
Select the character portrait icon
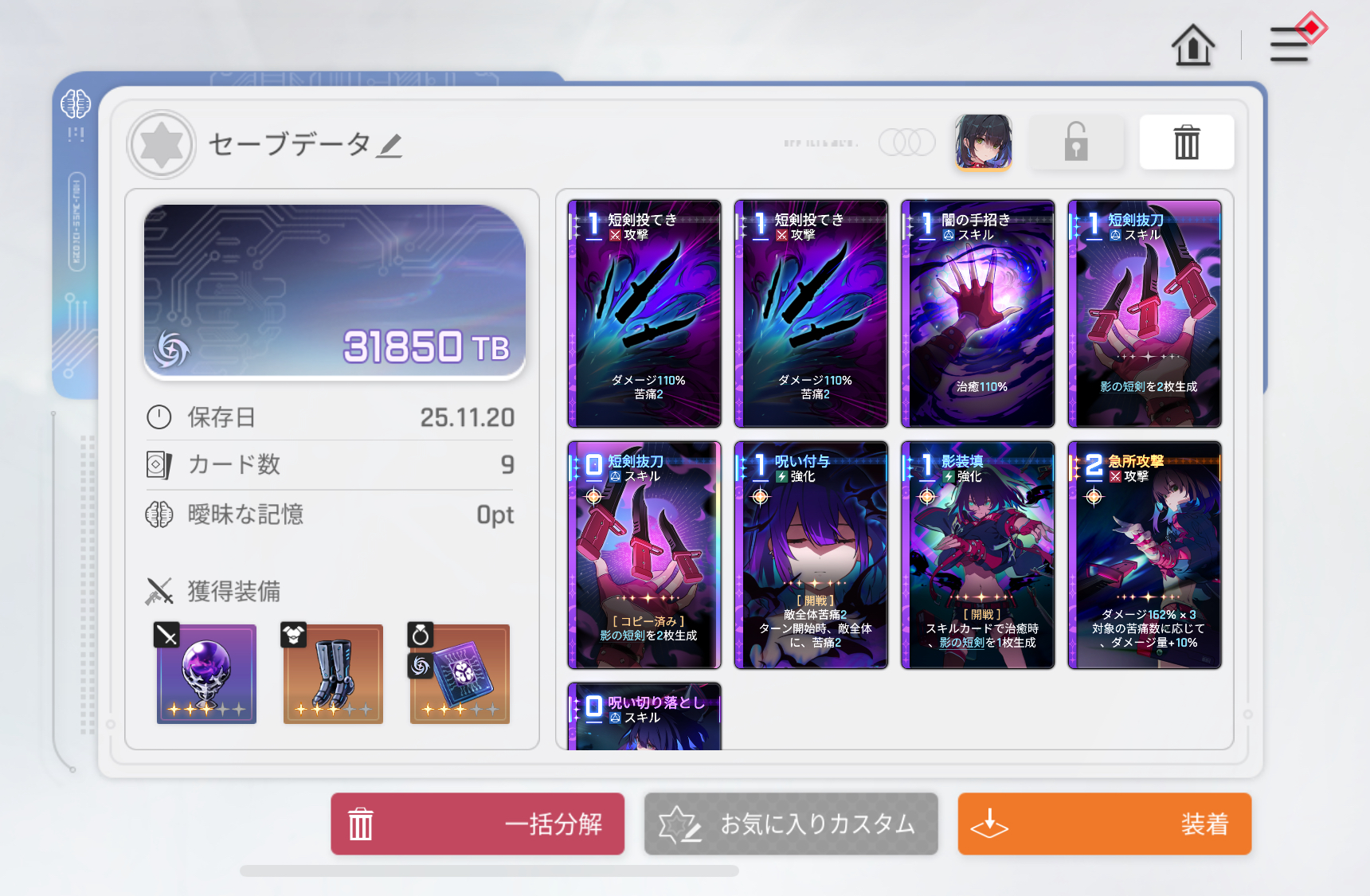(984, 142)
